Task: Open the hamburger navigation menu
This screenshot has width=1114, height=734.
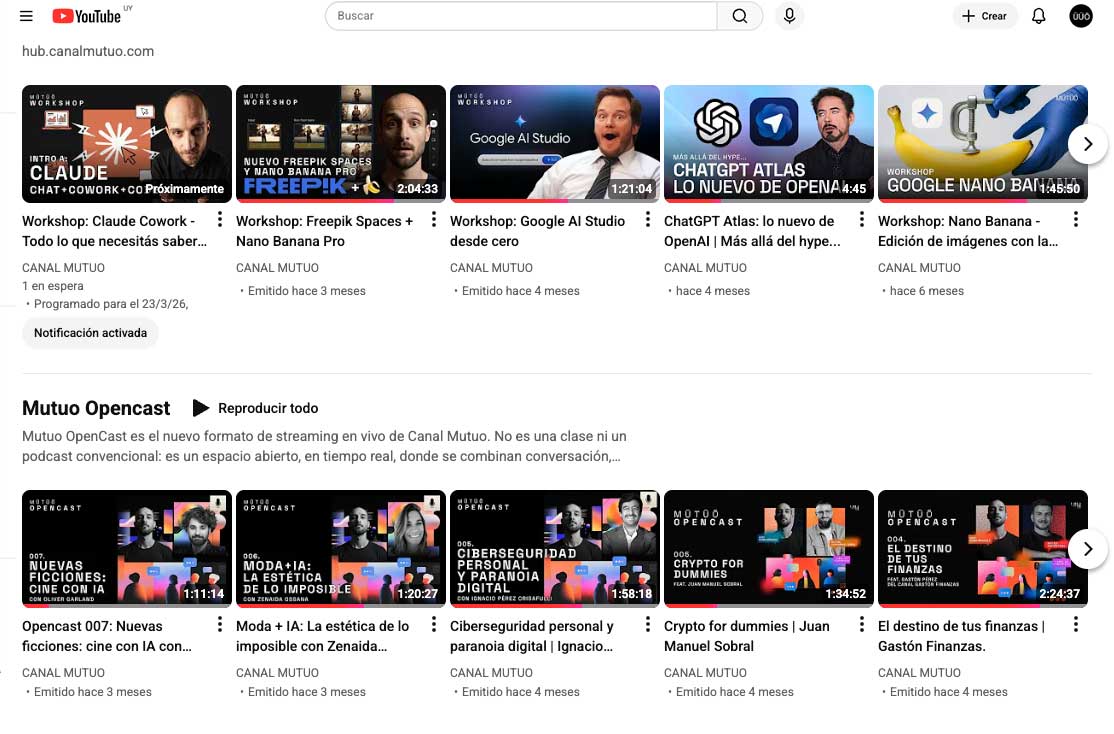Action: coord(26,15)
